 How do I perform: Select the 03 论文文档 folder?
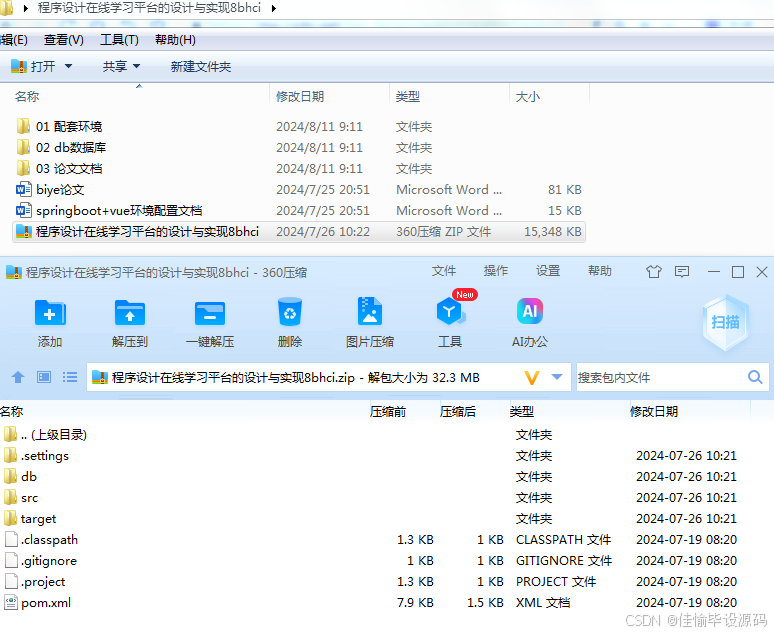point(59,168)
